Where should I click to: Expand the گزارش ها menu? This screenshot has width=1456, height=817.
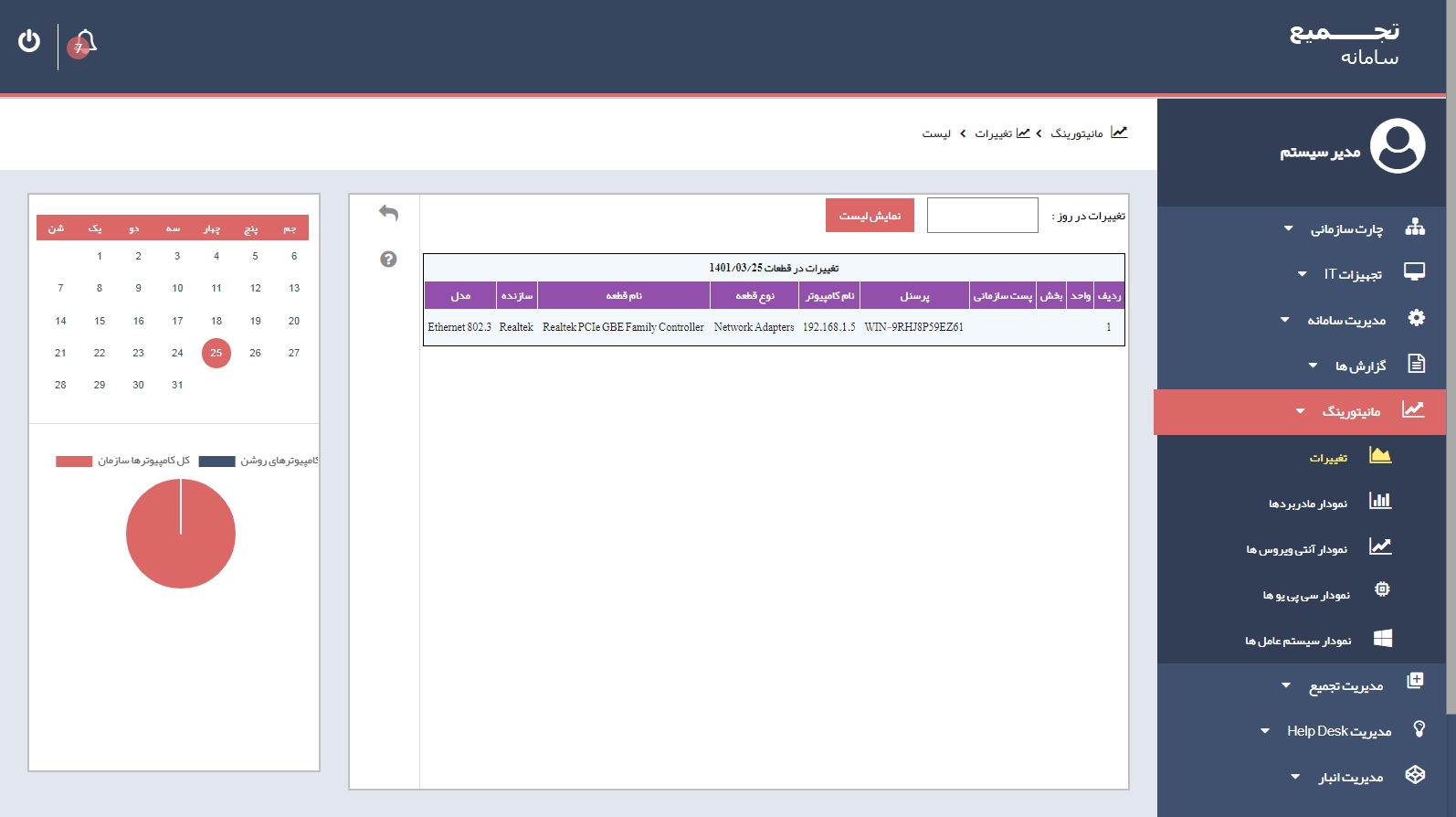[1360, 366]
